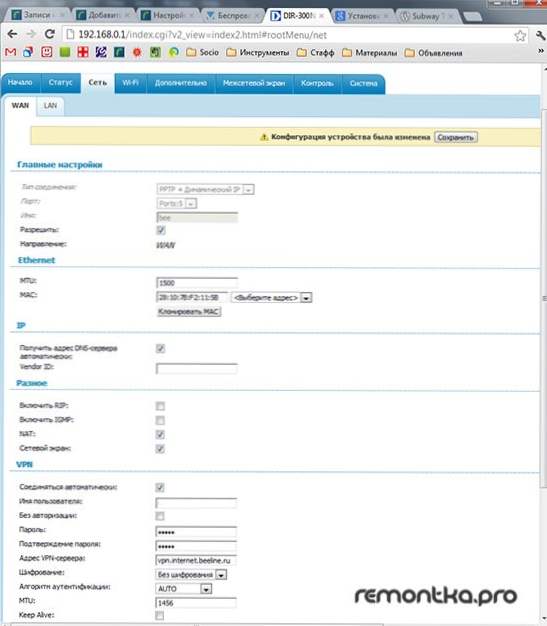
Task: Click the Сохранить save button
Action: (456, 137)
